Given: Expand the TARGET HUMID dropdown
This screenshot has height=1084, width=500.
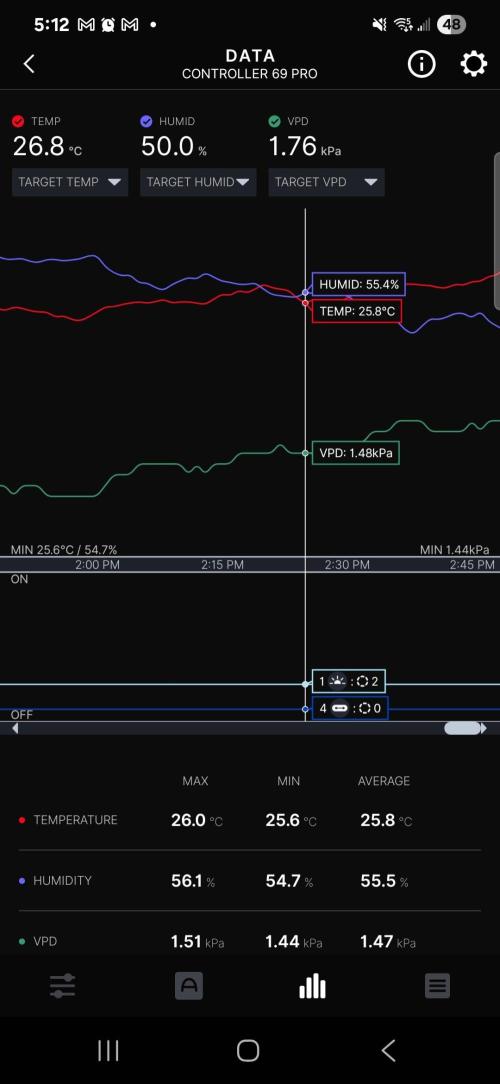Looking at the screenshot, I should click(198, 183).
